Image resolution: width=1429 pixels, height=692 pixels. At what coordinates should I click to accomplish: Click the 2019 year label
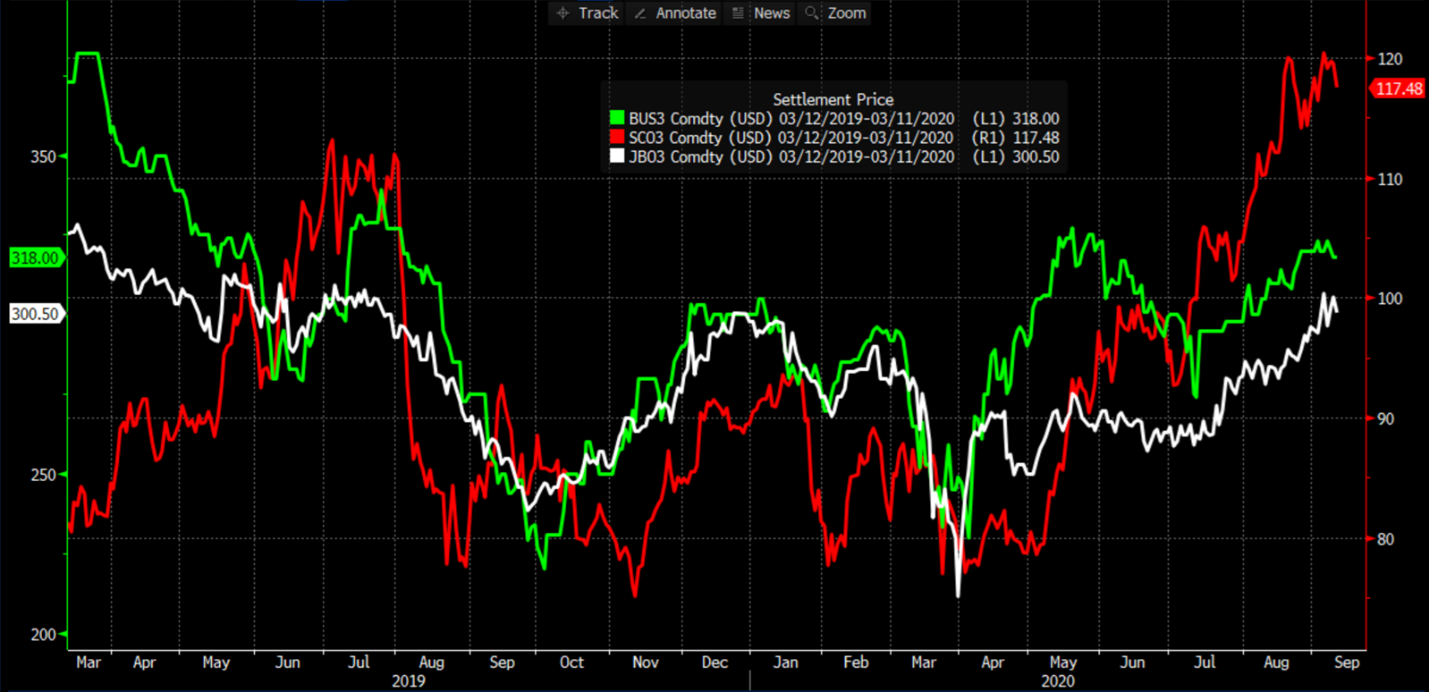click(x=408, y=681)
